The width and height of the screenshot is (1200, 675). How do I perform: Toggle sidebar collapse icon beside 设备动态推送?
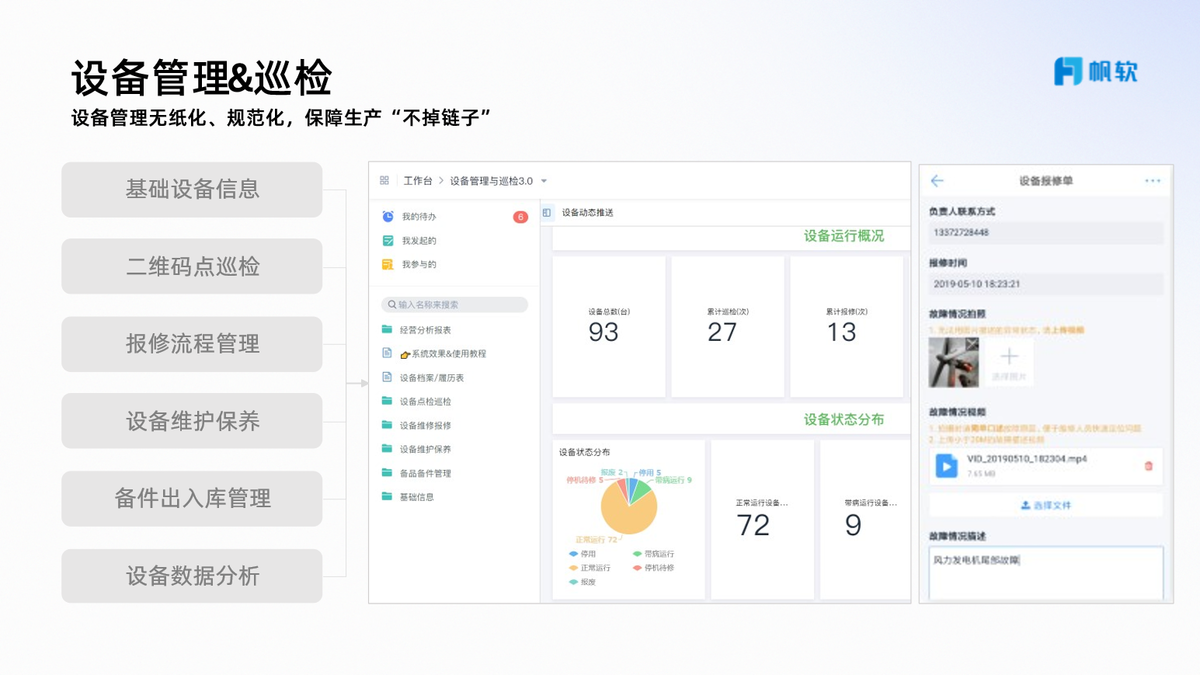547,212
